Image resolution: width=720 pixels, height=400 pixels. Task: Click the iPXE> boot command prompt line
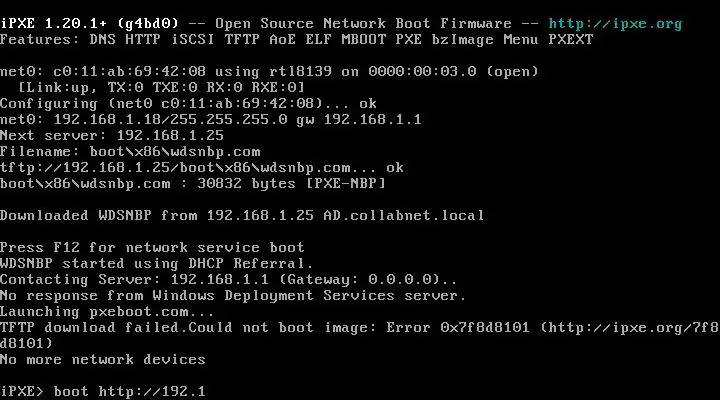[x=103, y=390]
